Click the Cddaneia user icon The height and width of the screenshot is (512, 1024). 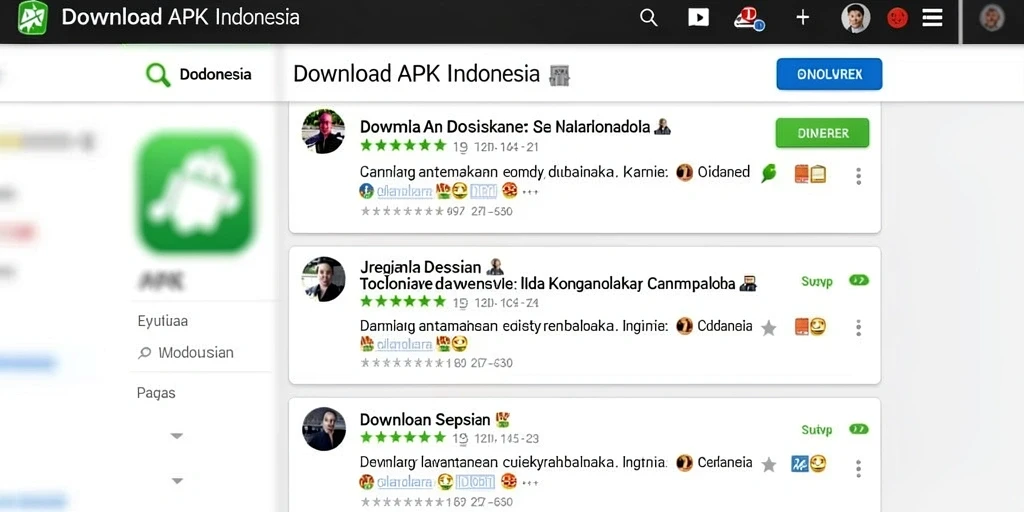(x=684, y=326)
